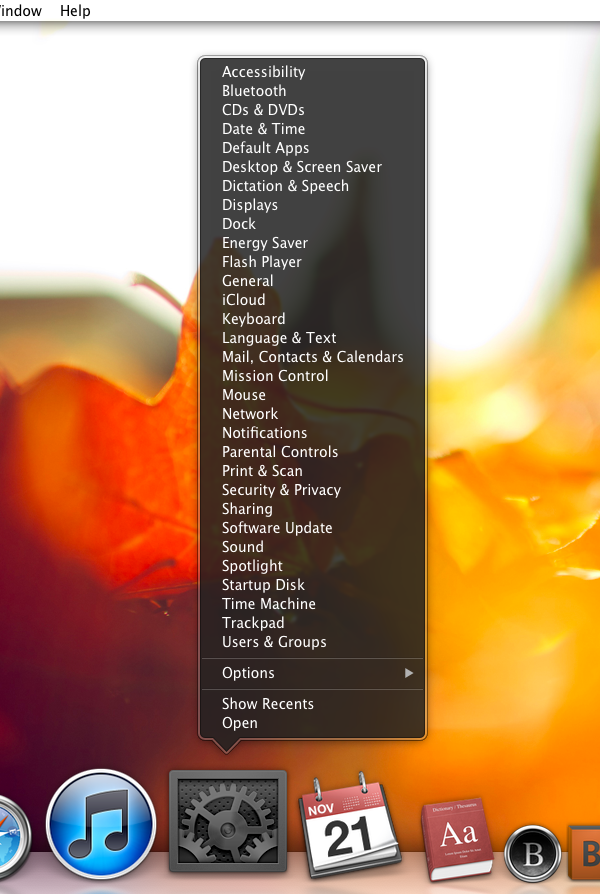Select Sharing preference pane
Viewport: 600px width, 894px height.
tap(247, 509)
